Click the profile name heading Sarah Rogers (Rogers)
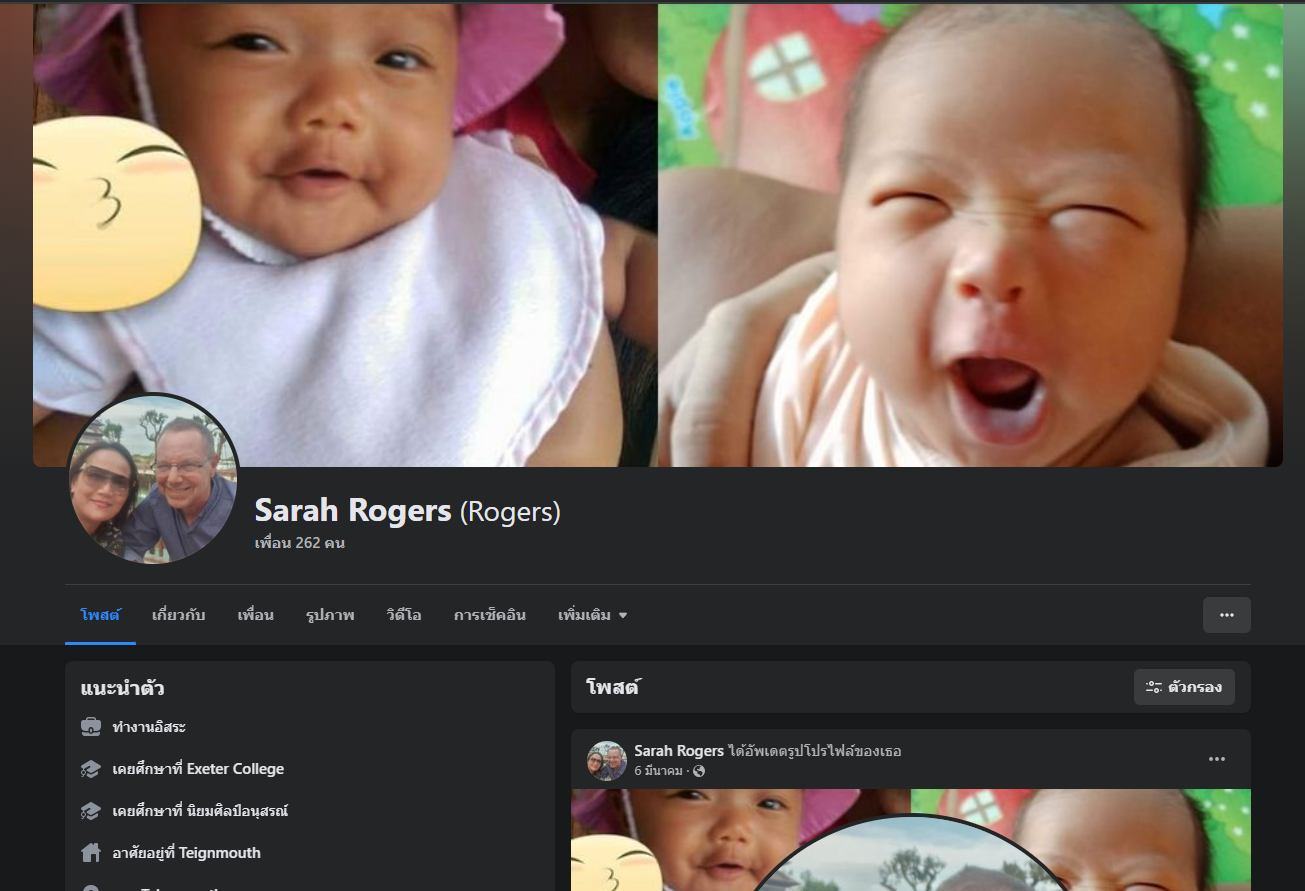This screenshot has height=891, width=1305. (408, 511)
